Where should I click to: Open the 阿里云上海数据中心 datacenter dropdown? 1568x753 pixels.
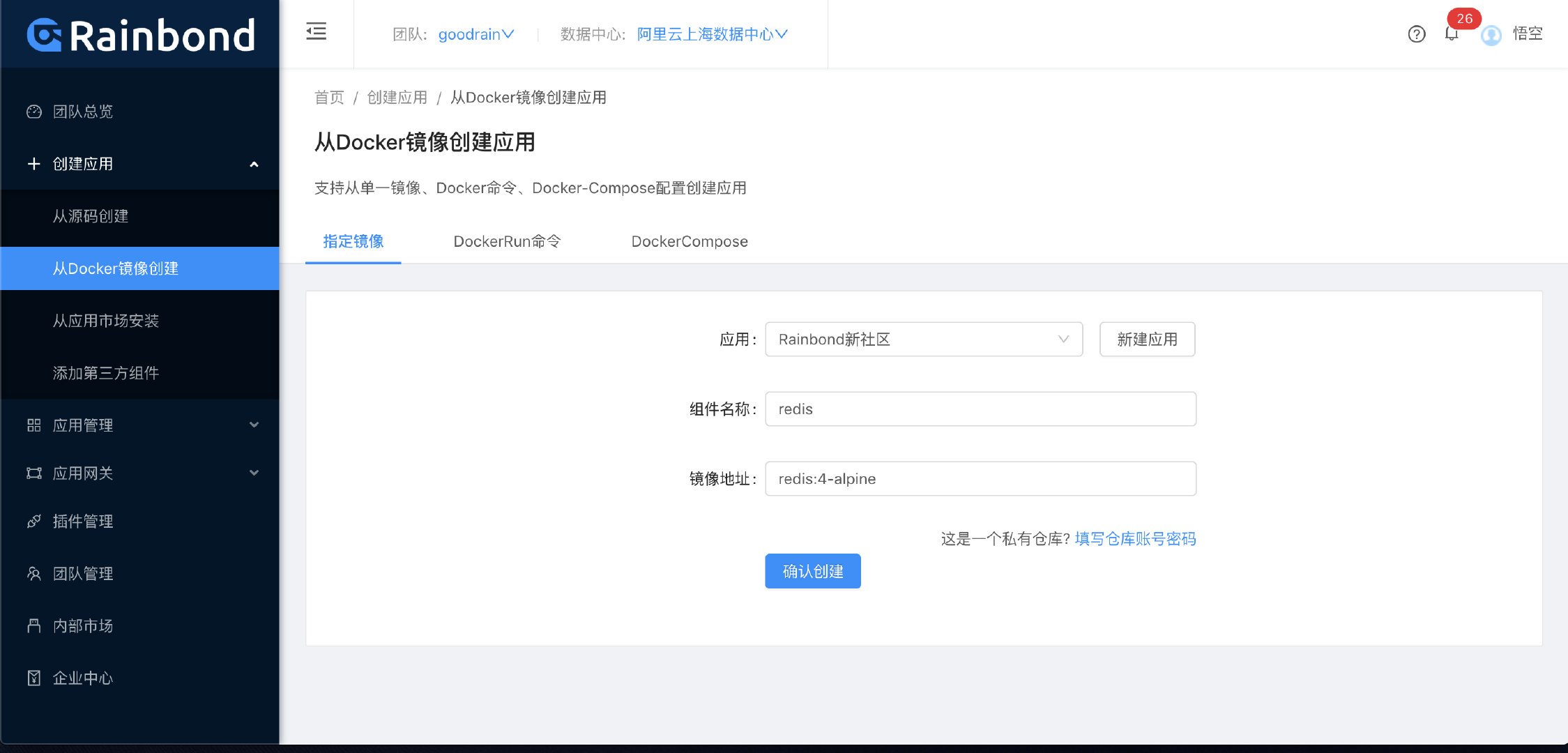(711, 34)
